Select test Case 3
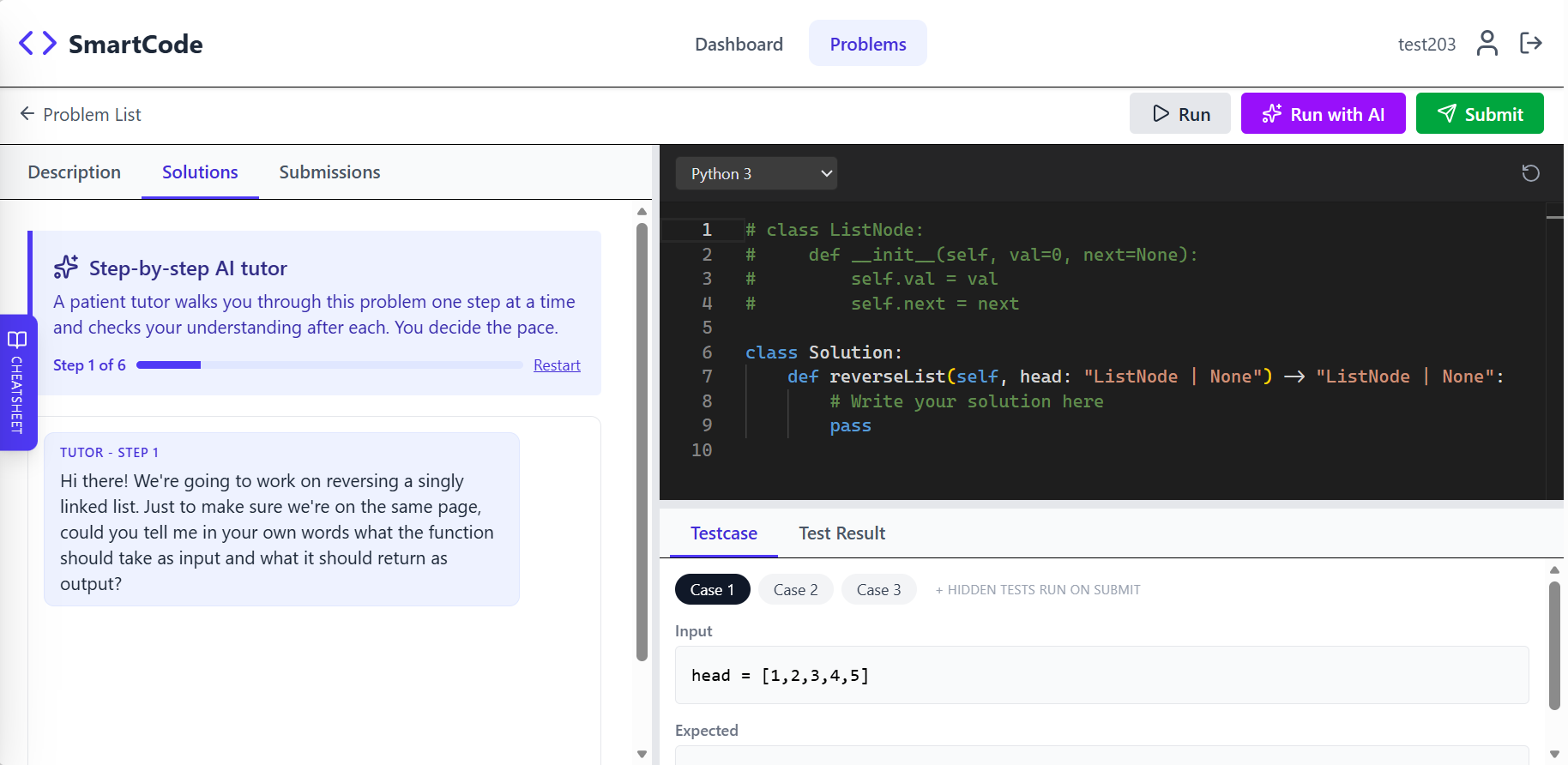 (x=879, y=589)
